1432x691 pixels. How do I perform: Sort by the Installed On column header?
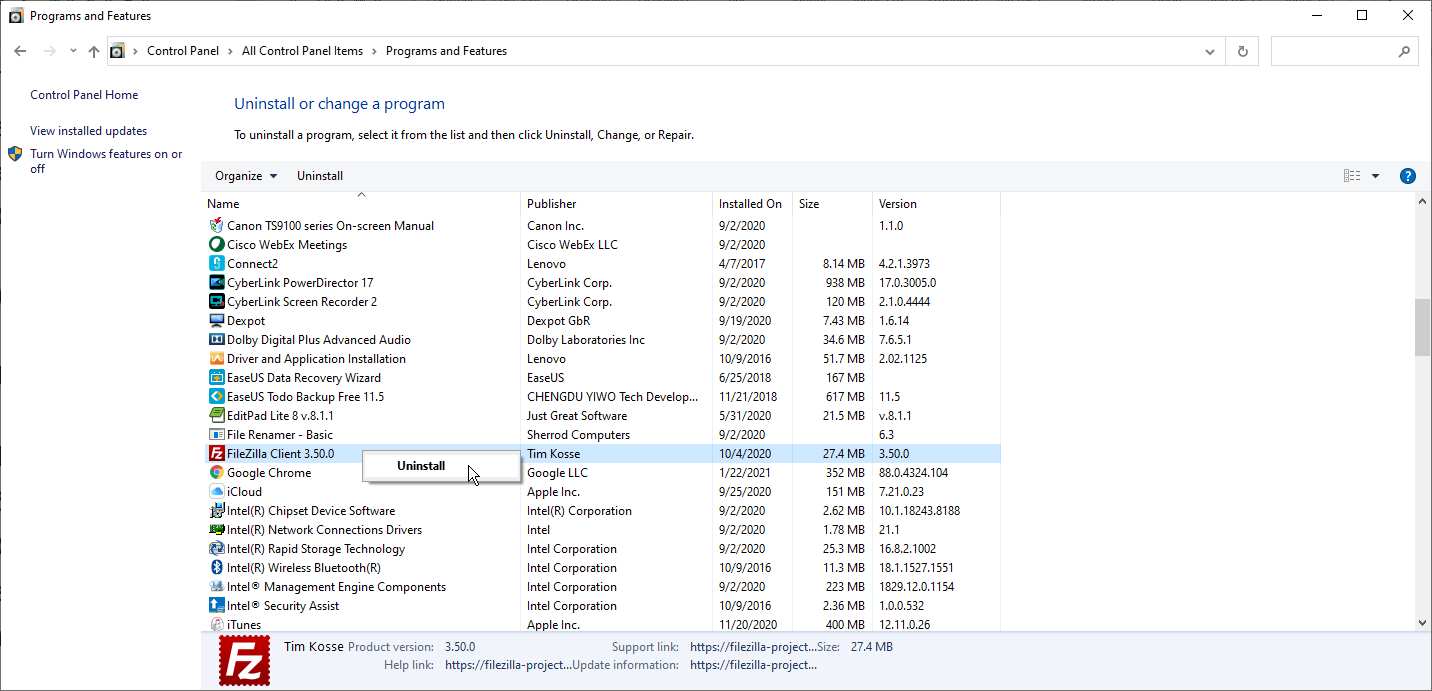point(752,204)
